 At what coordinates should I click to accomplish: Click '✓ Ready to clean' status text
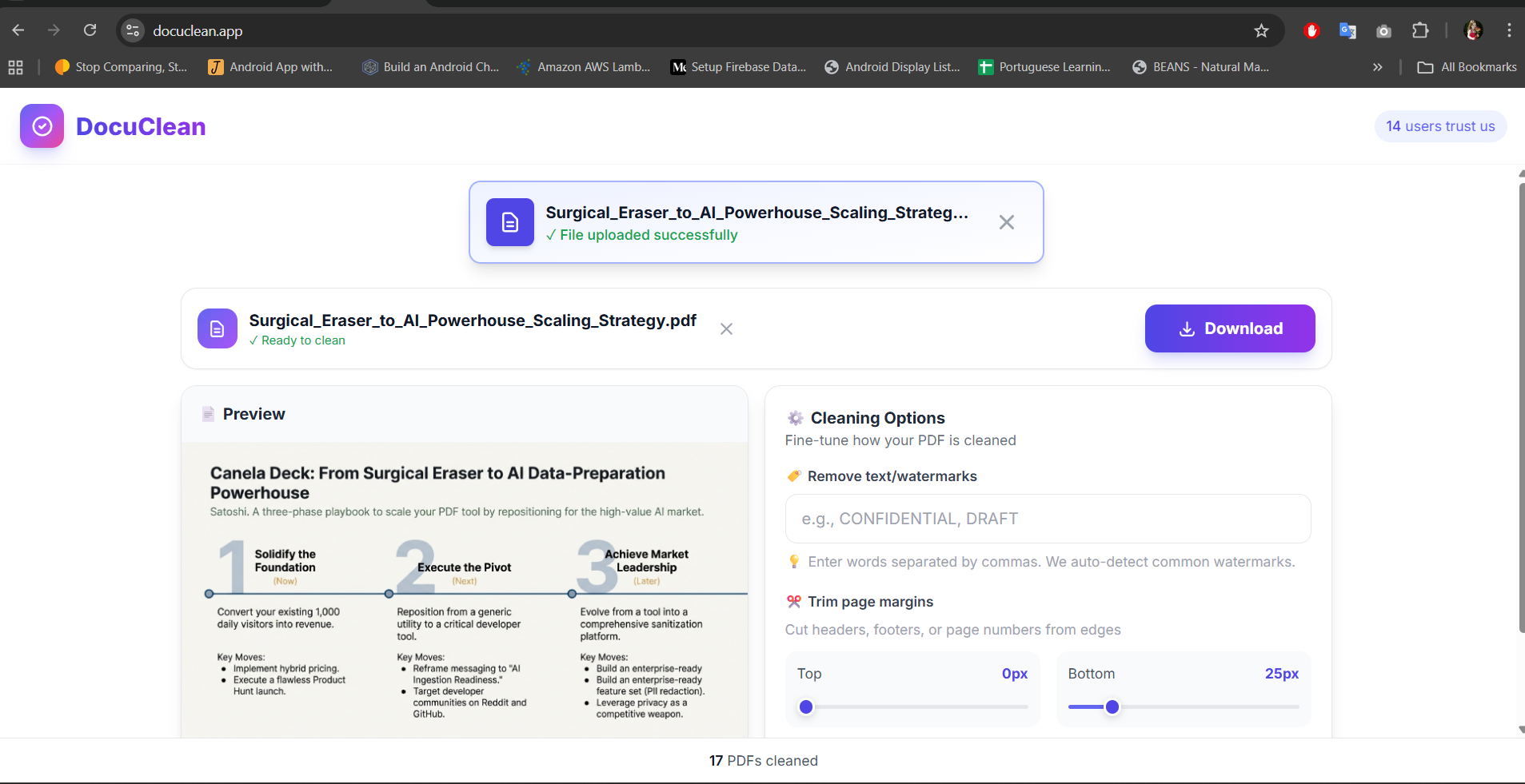297,340
